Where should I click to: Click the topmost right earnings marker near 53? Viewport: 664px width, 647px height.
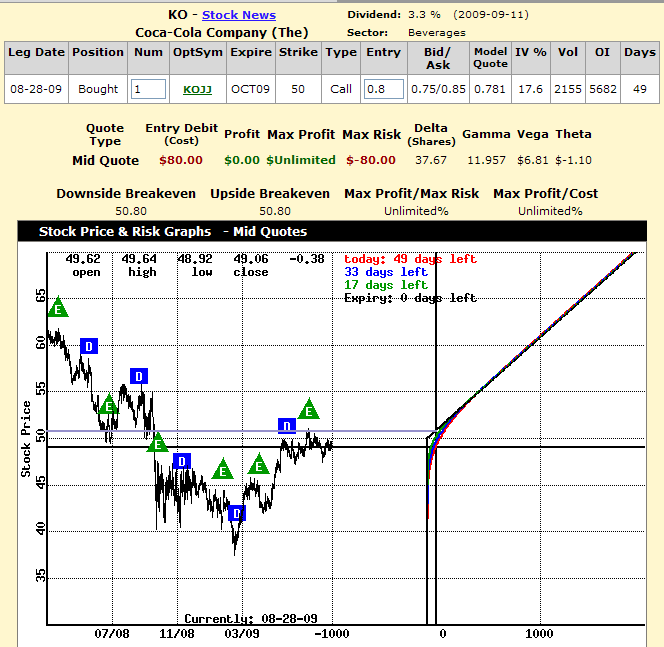pyautogui.click(x=309, y=409)
